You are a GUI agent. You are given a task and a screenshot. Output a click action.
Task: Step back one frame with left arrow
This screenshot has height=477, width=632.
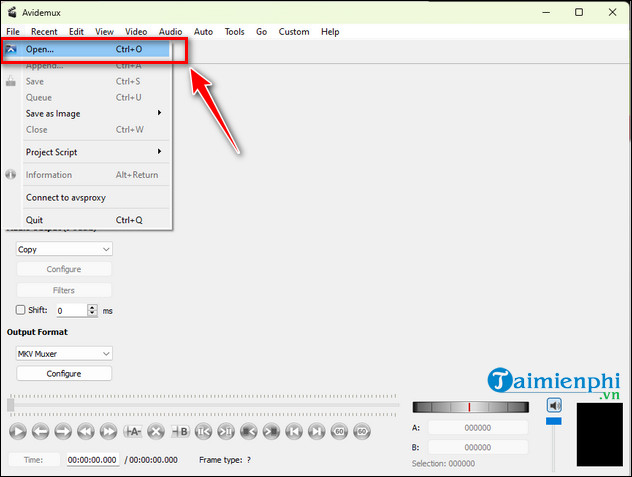[40, 431]
